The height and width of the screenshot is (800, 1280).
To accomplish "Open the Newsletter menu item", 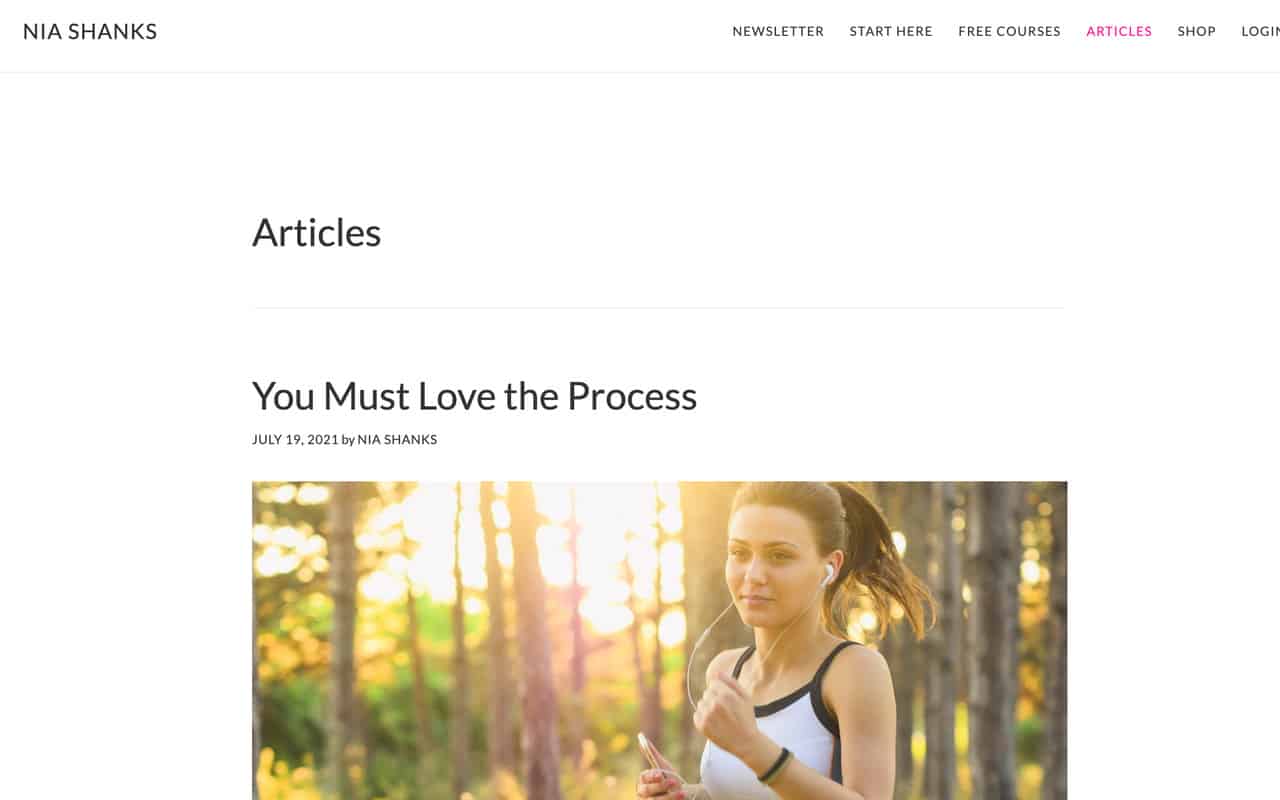I will [x=778, y=31].
